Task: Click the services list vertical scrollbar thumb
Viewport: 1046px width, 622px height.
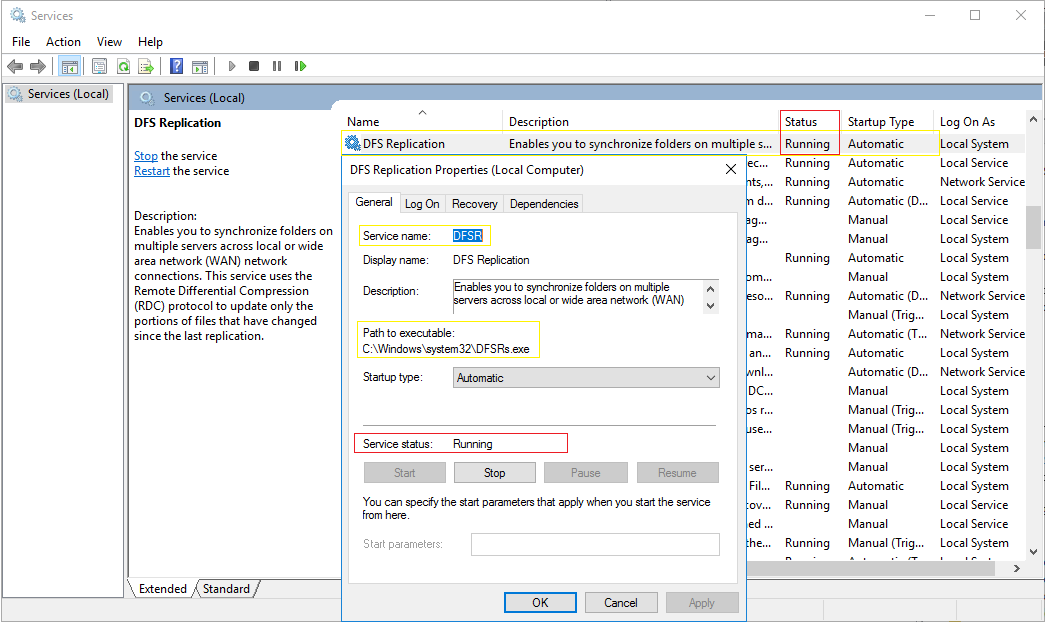Action: pyautogui.click(x=1033, y=227)
